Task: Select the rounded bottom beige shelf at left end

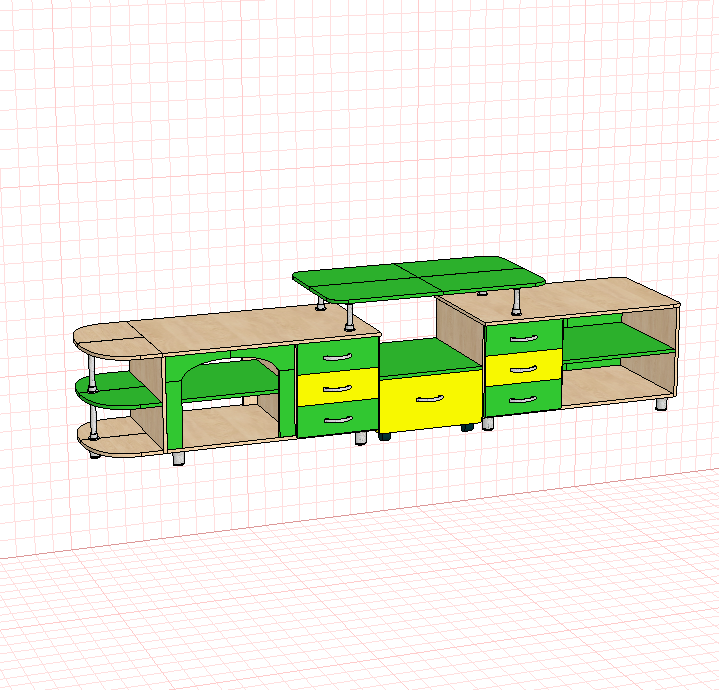Action: pyautogui.click(x=120, y=438)
